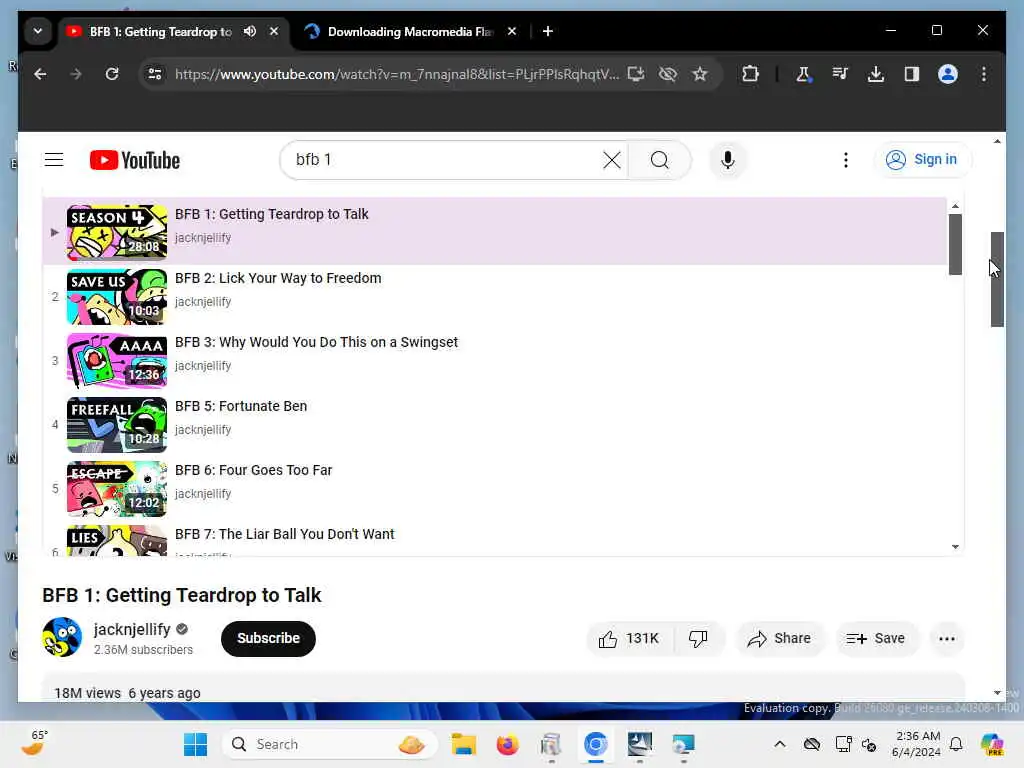Open a new tab with the plus button
The width and height of the screenshot is (1024, 768).
[548, 31]
